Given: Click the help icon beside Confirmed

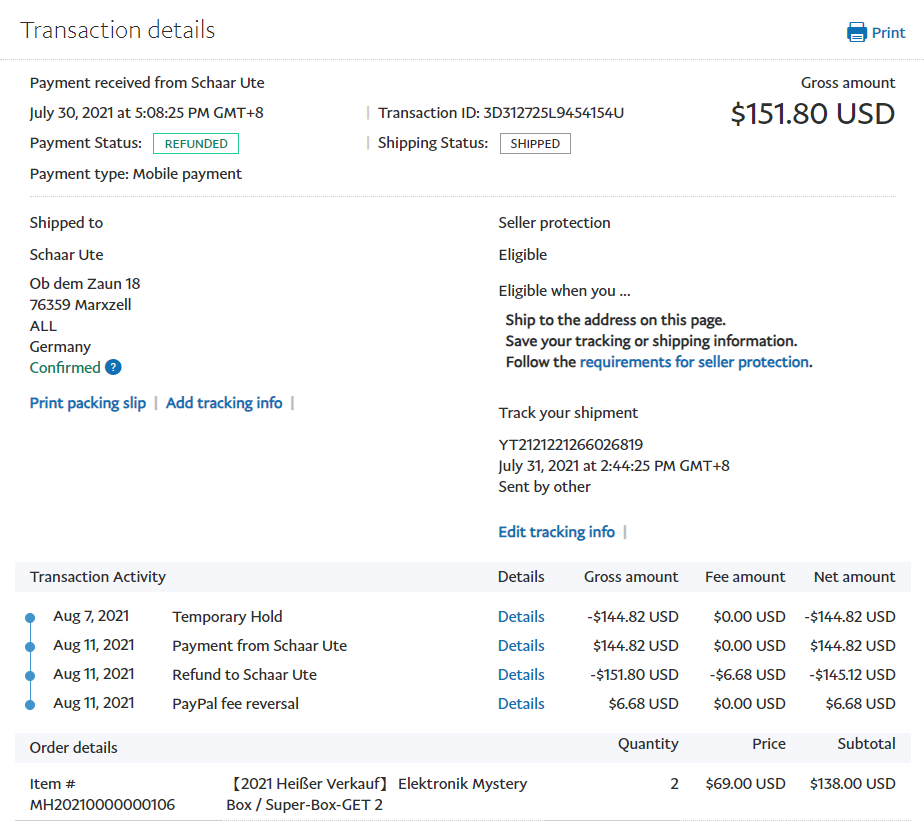Looking at the screenshot, I should tap(113, 368).
